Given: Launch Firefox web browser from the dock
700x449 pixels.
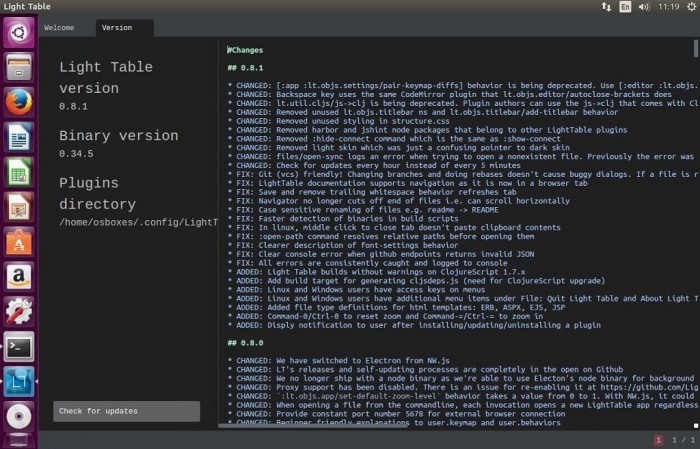Looking at the screenshot, I should tap(19, 102).
